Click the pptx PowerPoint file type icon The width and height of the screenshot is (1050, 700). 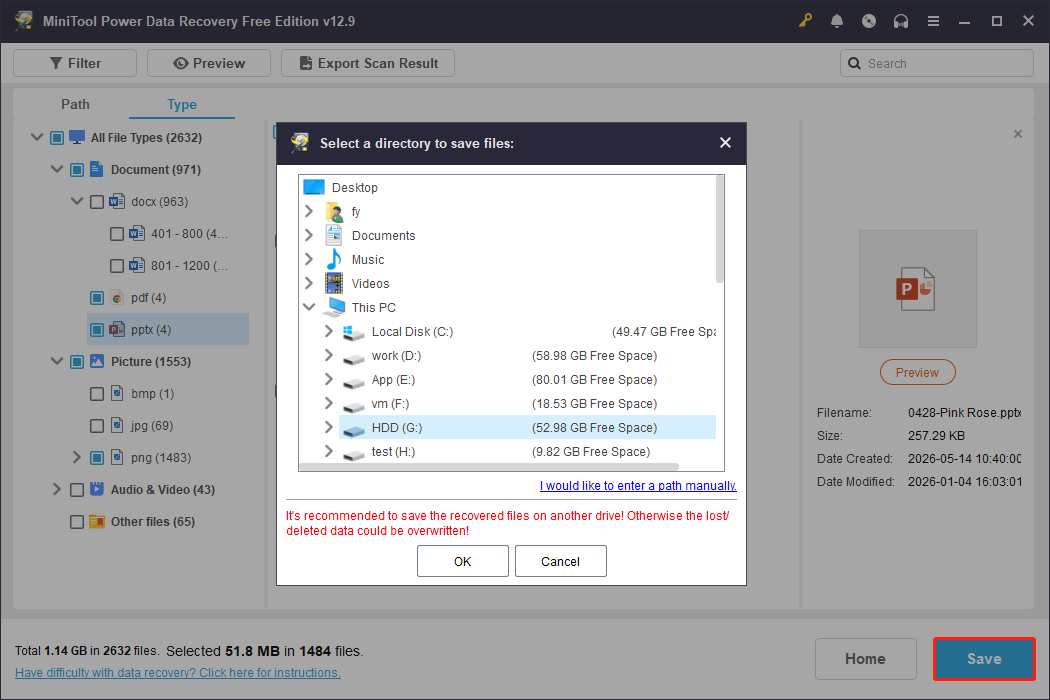point(117,330)
